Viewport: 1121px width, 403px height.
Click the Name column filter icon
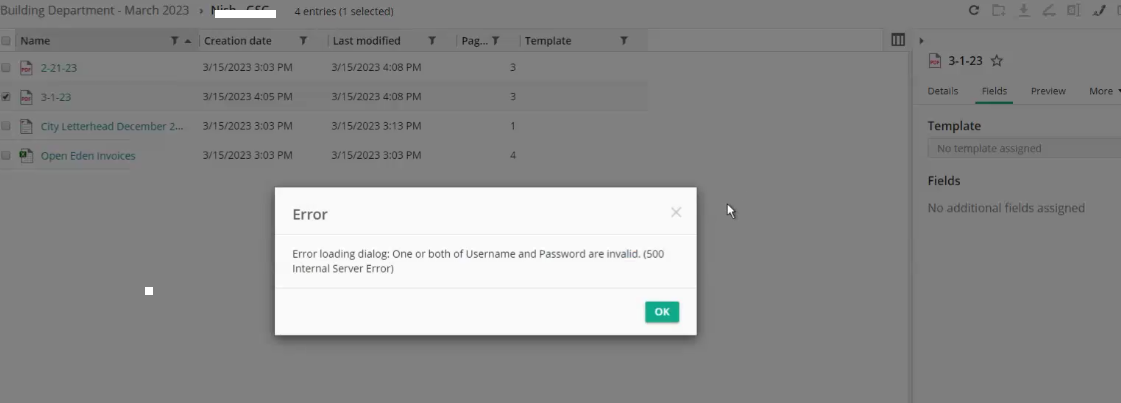(175, 41)
